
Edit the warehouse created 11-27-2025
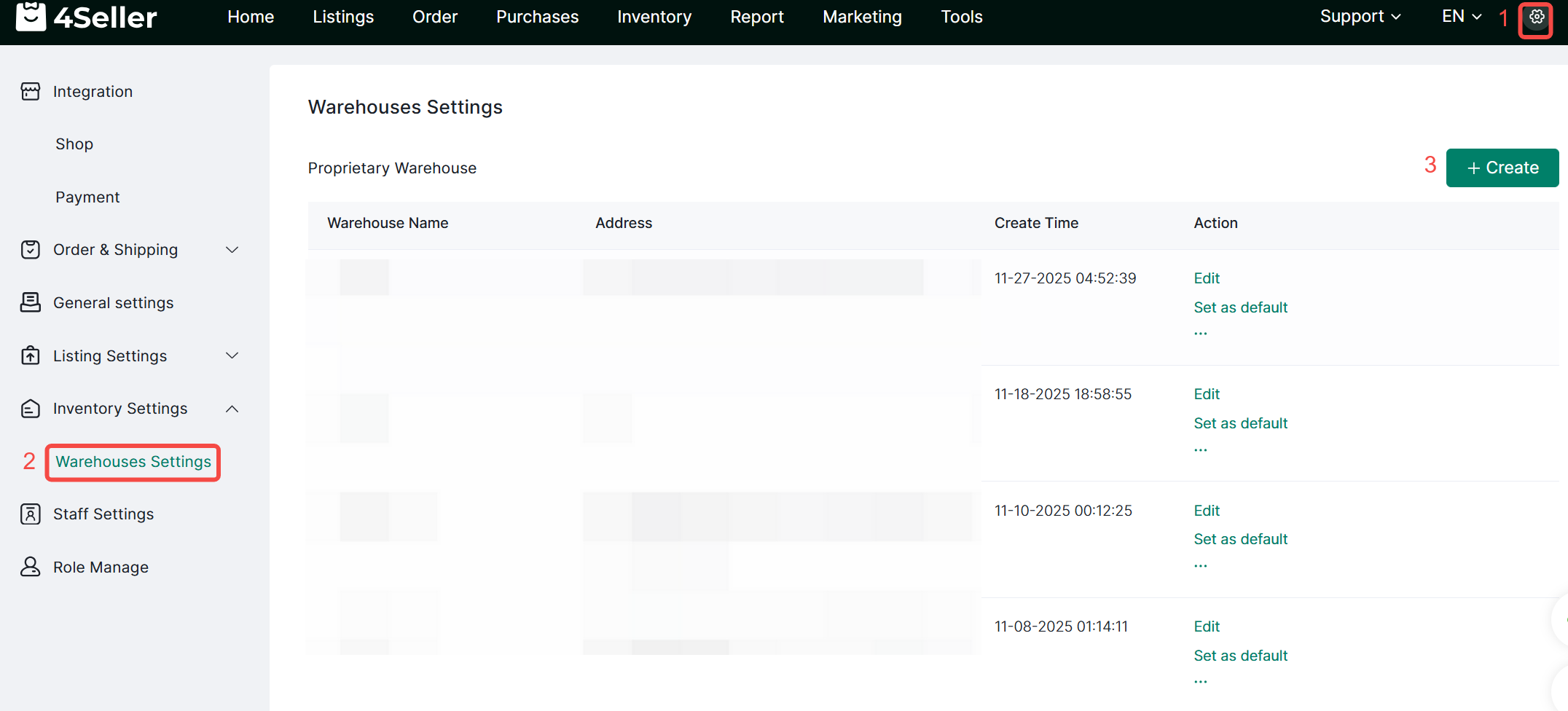(1207, 278)
